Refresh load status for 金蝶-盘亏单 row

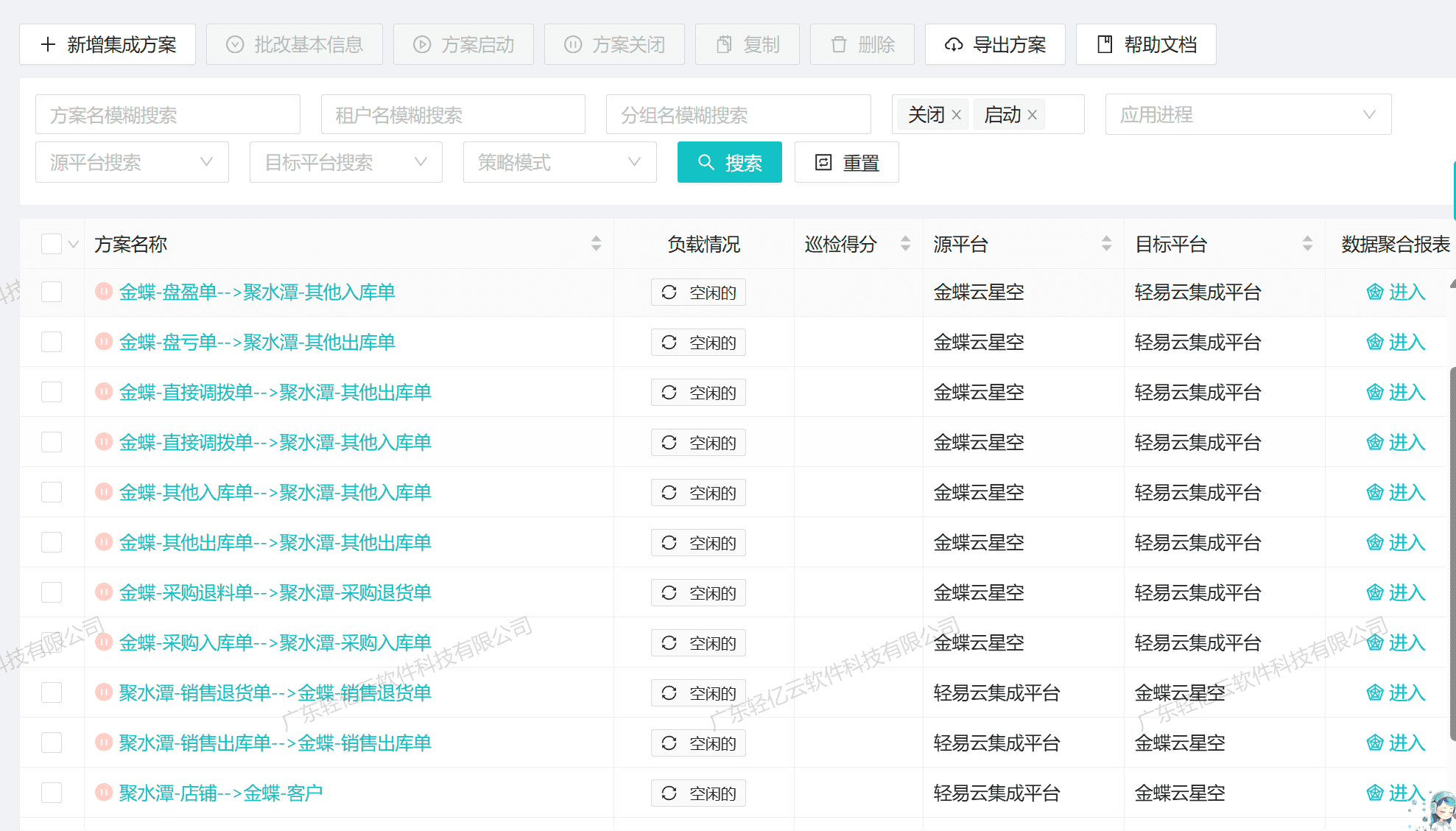pyautogui.click(x=698, y=343)
